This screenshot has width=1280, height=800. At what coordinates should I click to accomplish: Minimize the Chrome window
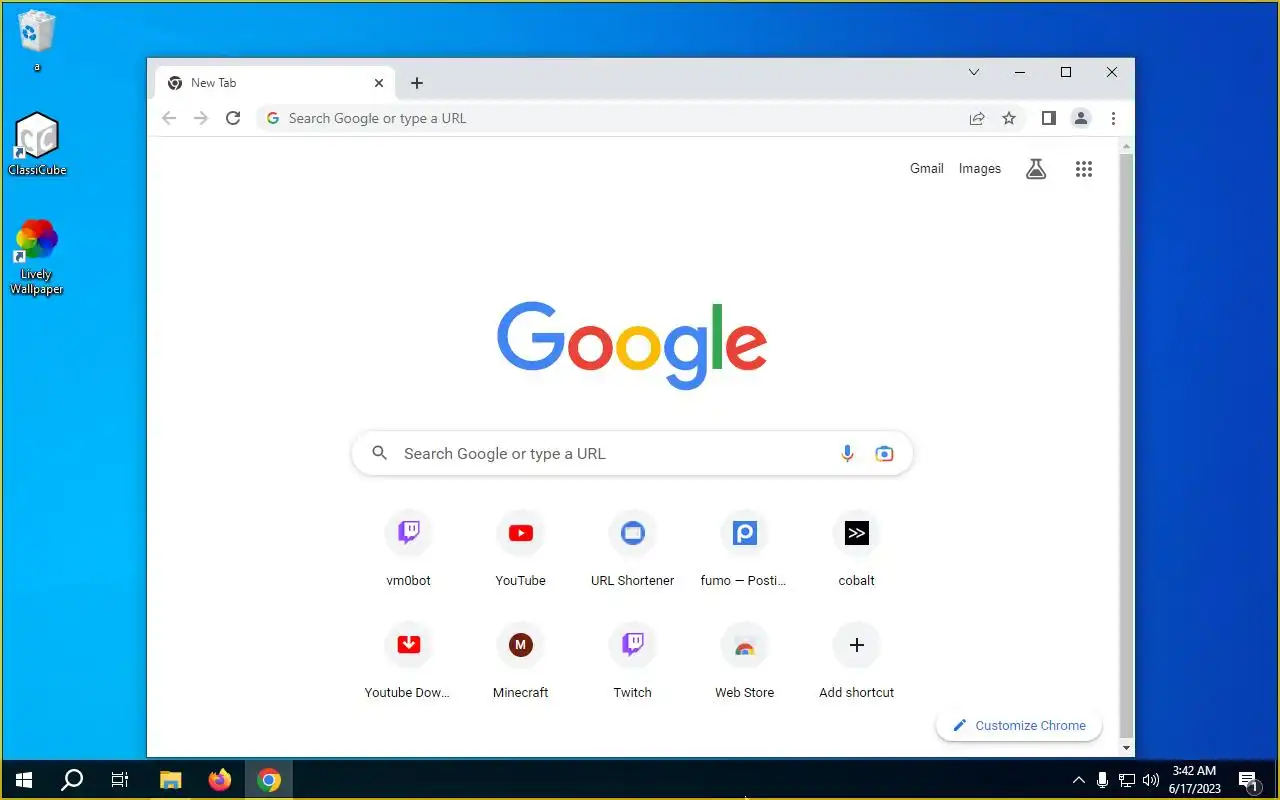(1020, 72)
